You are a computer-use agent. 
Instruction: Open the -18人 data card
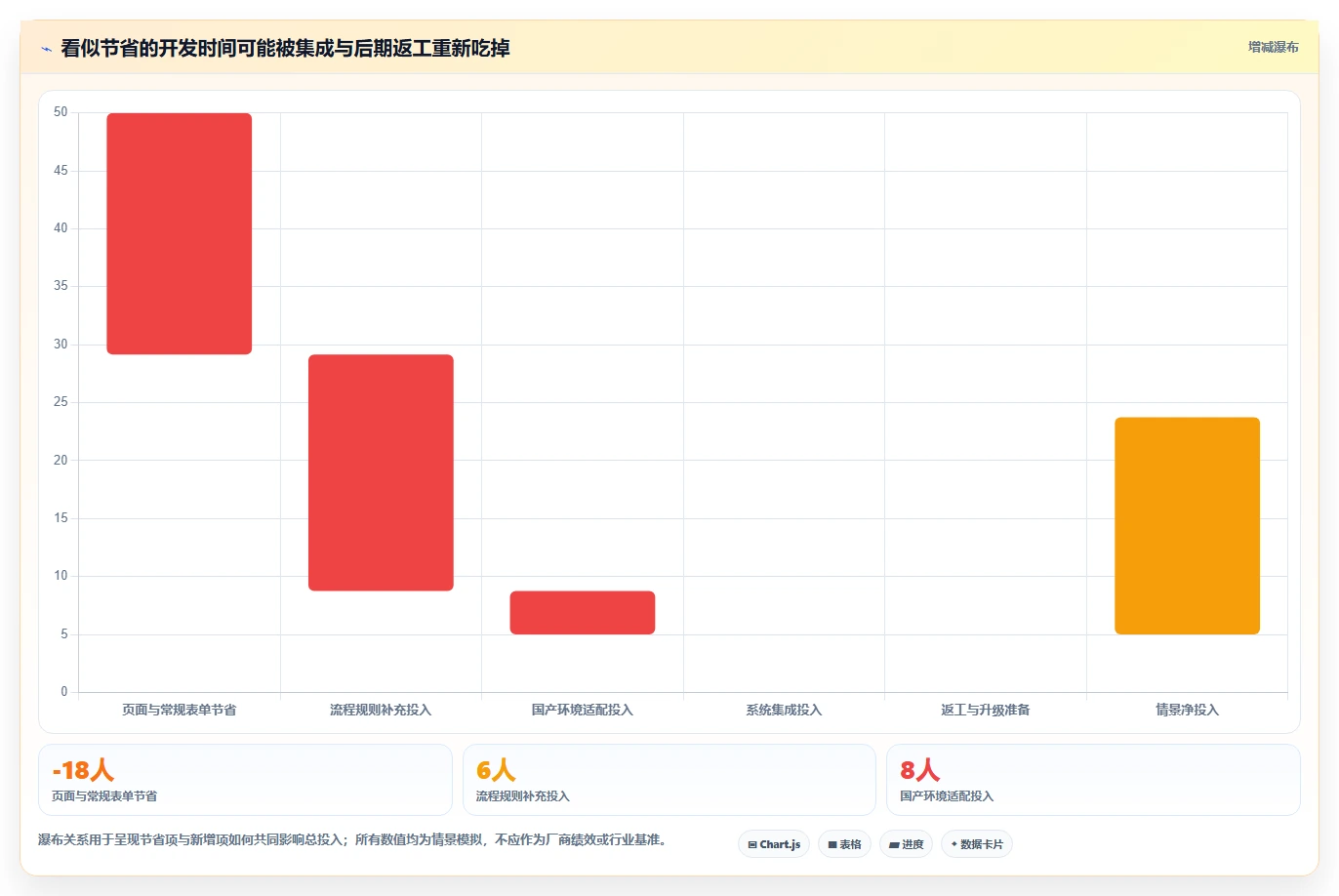pos(245,780)
